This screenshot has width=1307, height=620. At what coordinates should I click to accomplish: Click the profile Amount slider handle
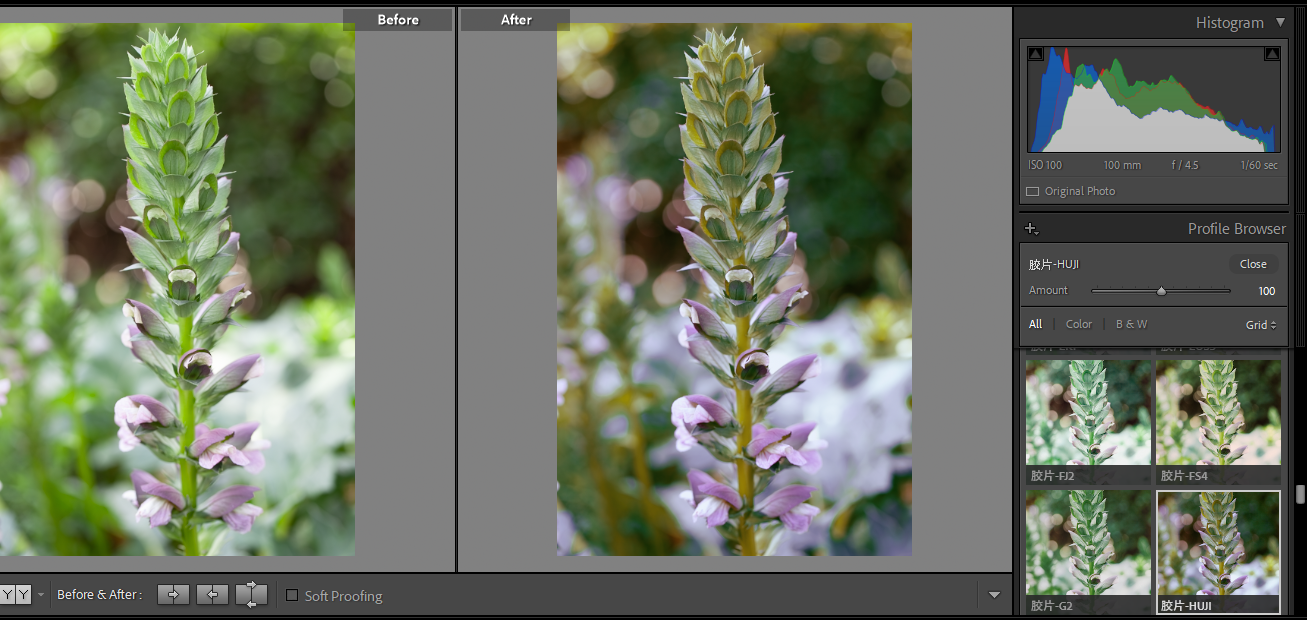tap(1161, 291)
